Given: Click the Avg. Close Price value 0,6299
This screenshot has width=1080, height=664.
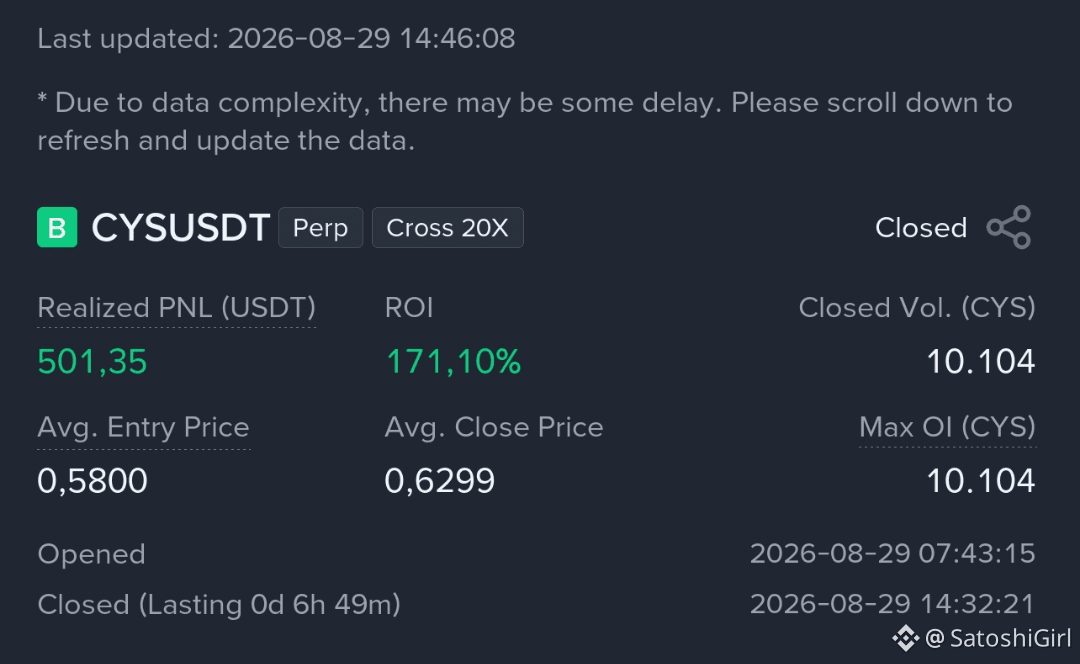Looking at the screenshot, I should point(439,481).
